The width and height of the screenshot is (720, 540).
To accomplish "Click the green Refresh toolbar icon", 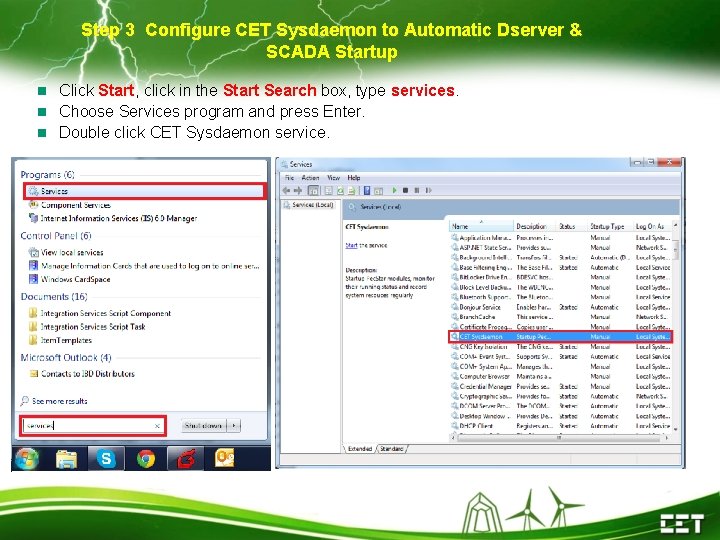I will (340, 190).
